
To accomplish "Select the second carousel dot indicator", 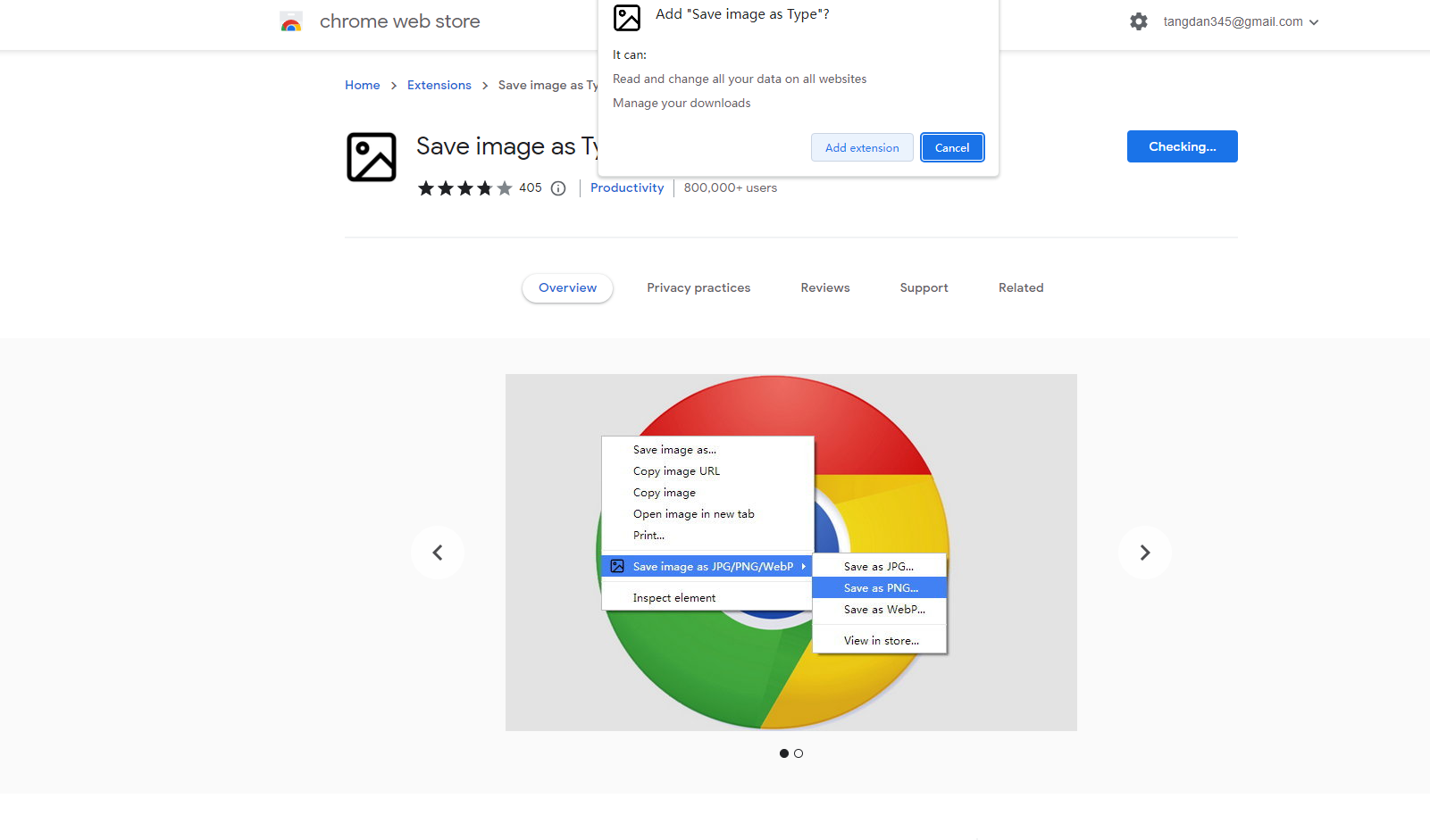I will (x=799, y=753).
